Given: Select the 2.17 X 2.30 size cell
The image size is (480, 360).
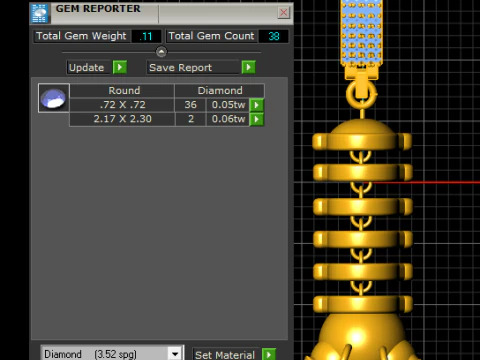Looking at the screenshot, I should (x=122, y=119).
